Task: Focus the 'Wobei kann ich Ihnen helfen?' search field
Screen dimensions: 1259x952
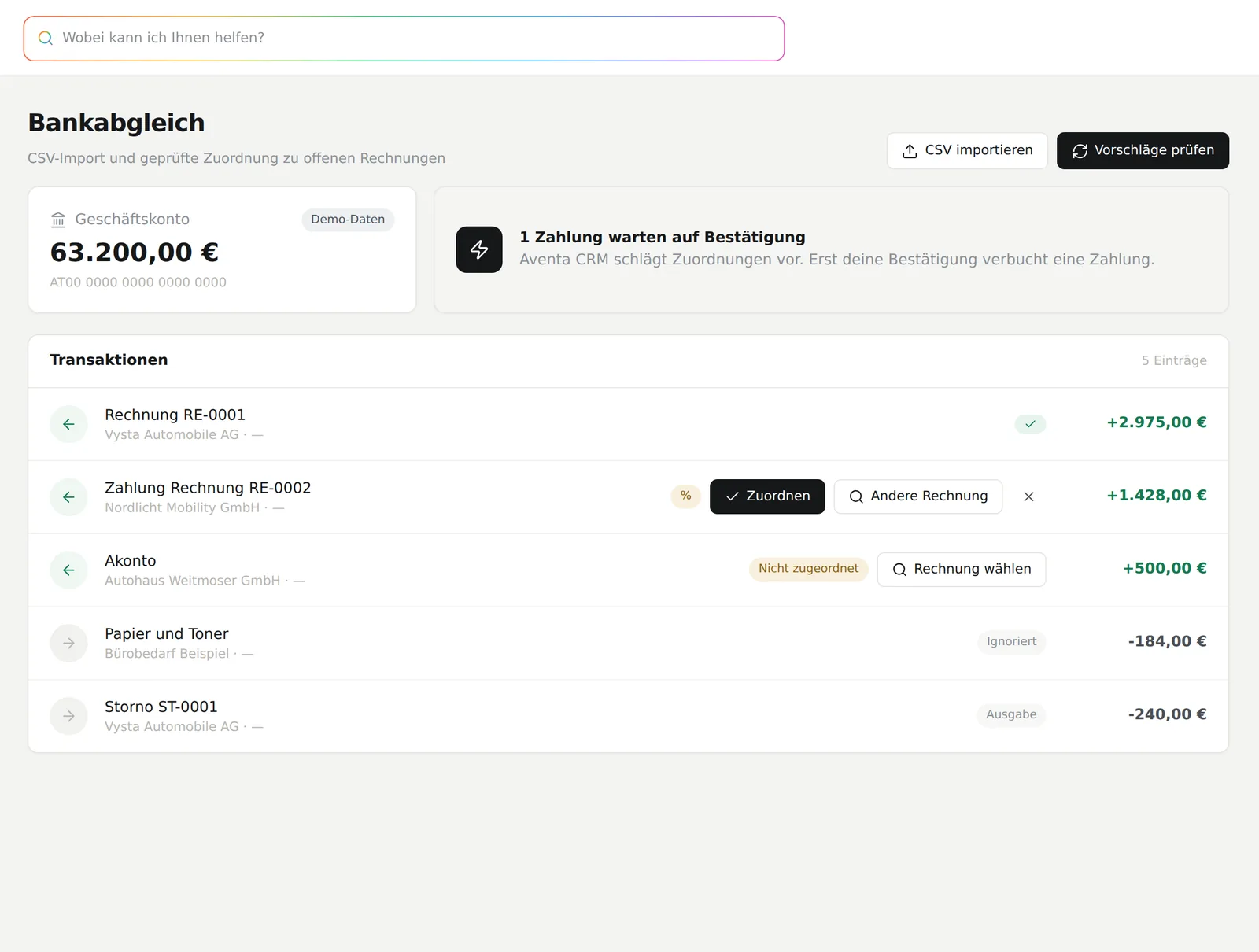Action: 404,39
